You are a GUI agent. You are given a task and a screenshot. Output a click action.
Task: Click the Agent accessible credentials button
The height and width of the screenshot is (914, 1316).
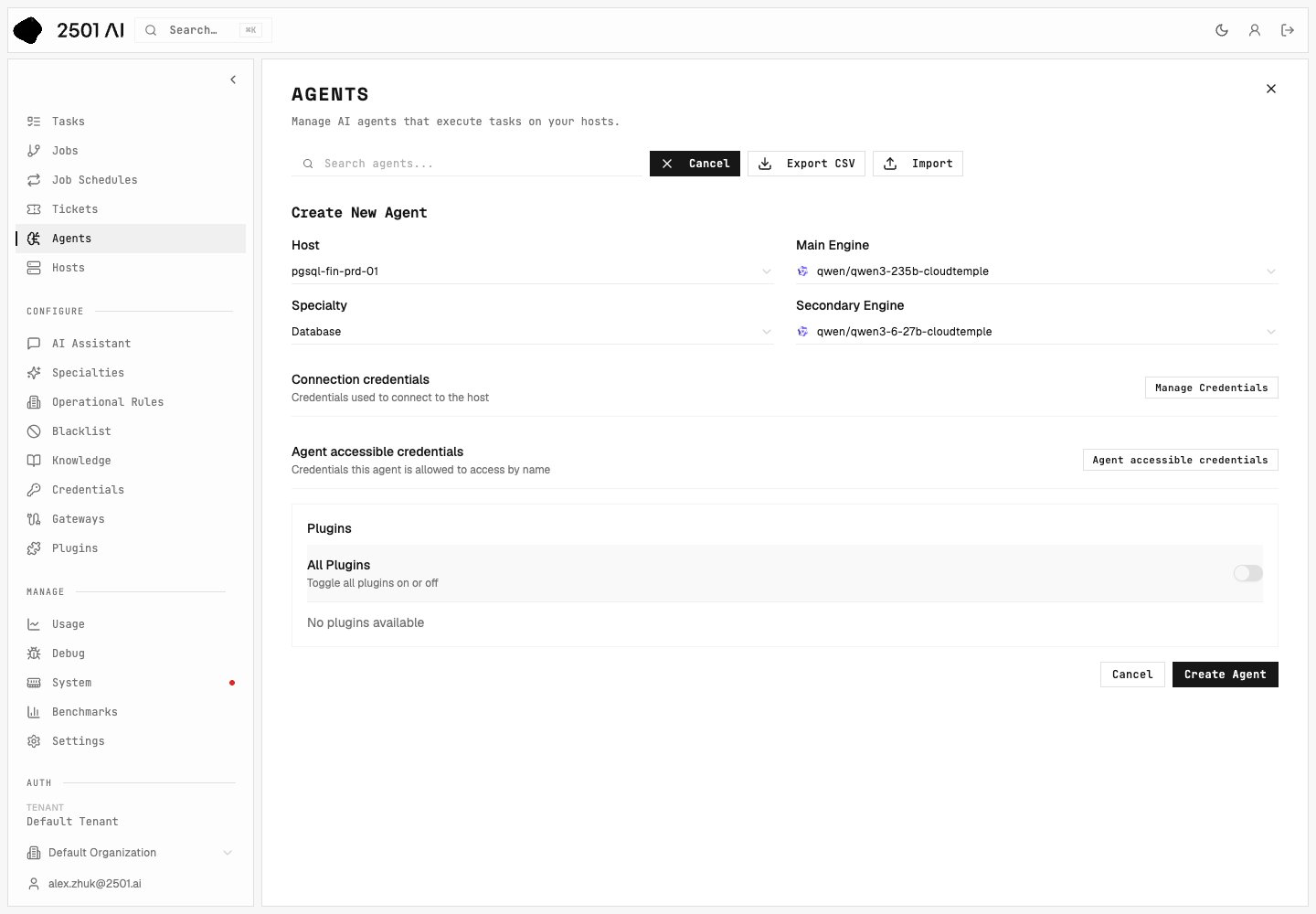click(1180, 460)
